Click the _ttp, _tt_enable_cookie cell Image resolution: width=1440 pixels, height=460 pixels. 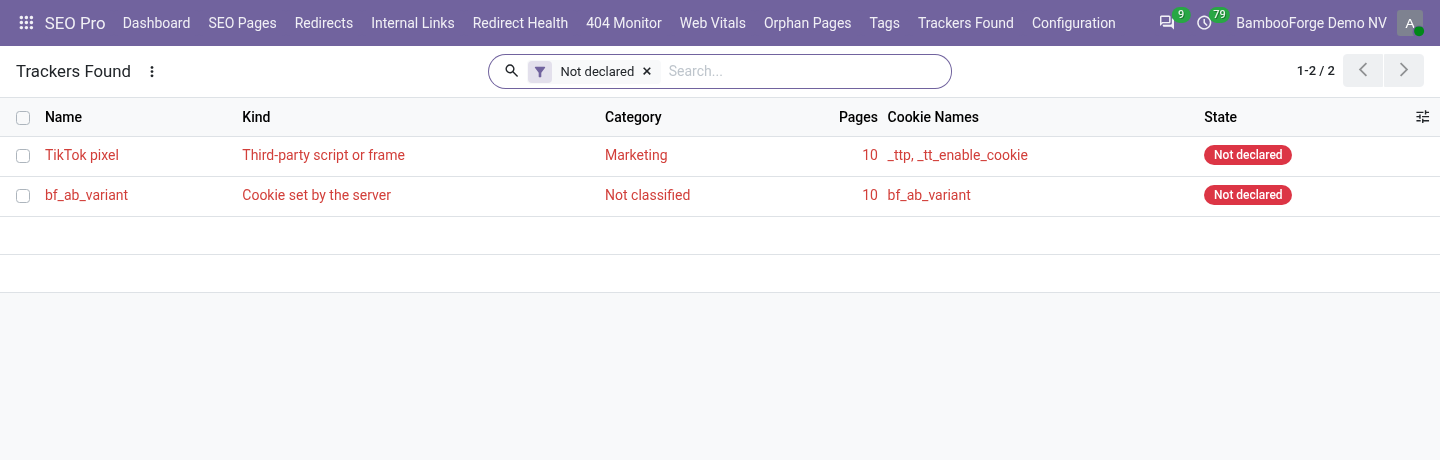[958, 155]
